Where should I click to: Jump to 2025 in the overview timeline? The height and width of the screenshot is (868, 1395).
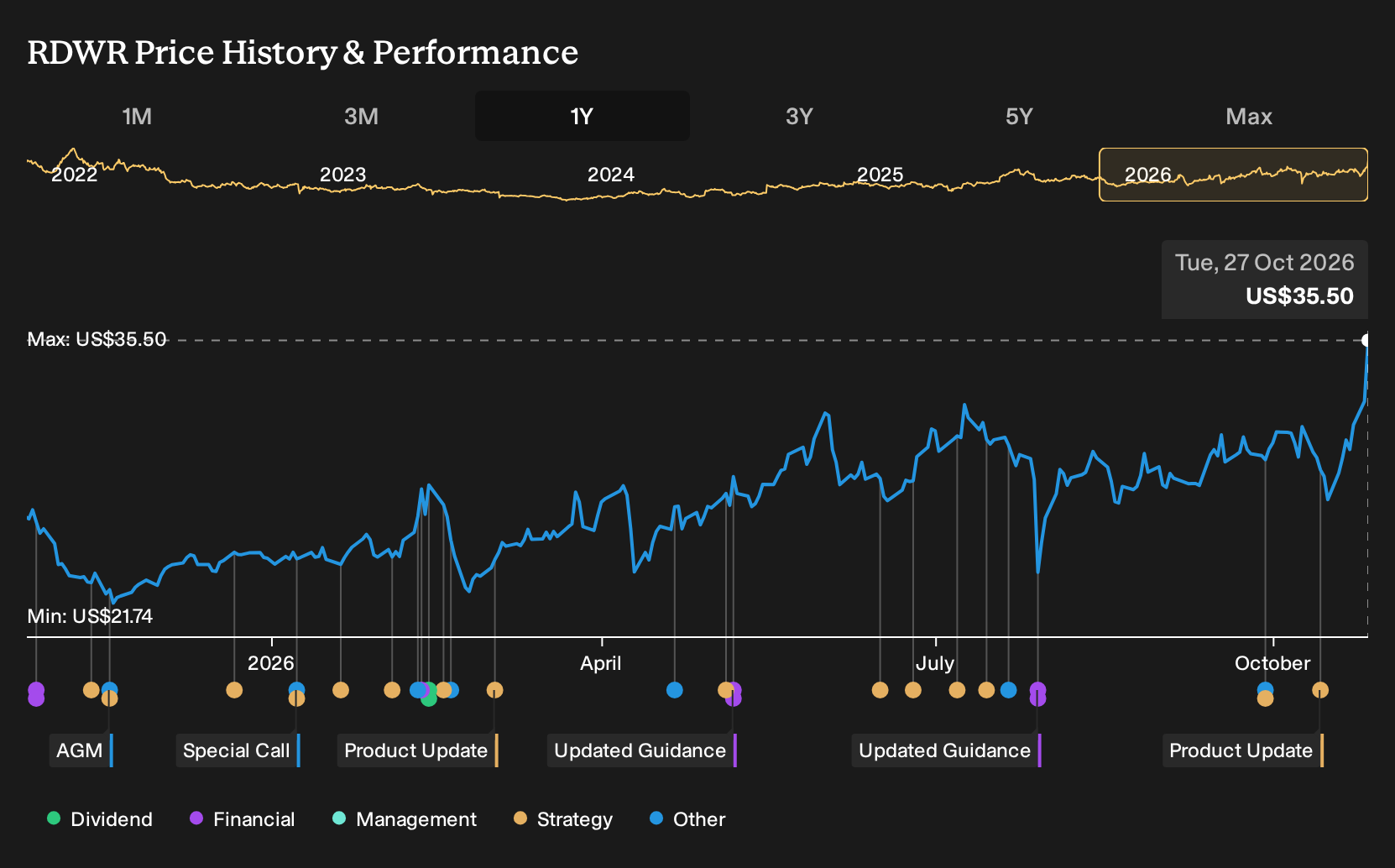click(880, 175)
